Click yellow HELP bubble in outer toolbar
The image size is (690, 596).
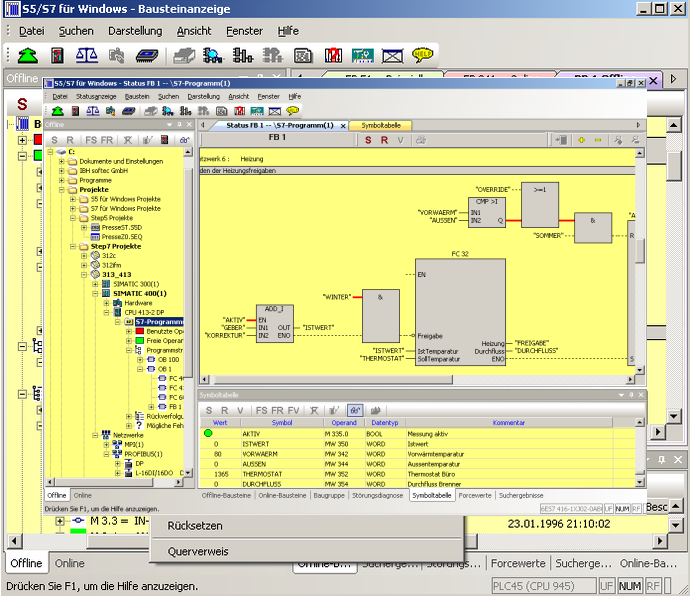coord(422,55)
